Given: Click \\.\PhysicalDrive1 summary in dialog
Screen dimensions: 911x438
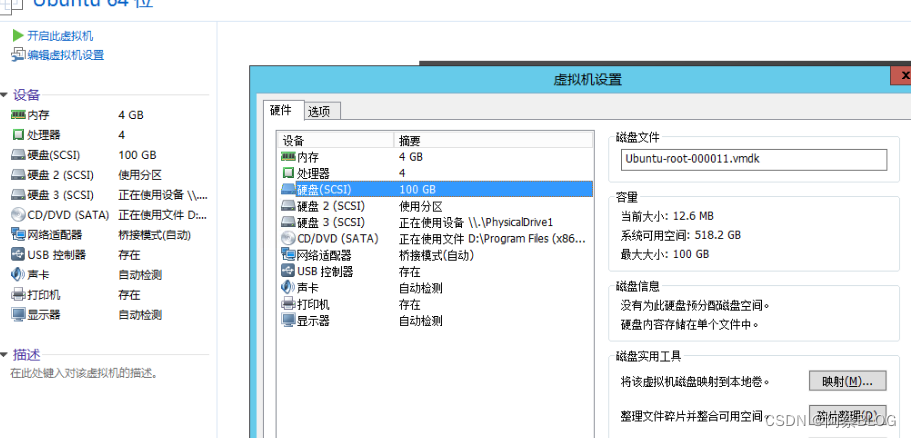Looking at the screenshot, I should [476, 222].
